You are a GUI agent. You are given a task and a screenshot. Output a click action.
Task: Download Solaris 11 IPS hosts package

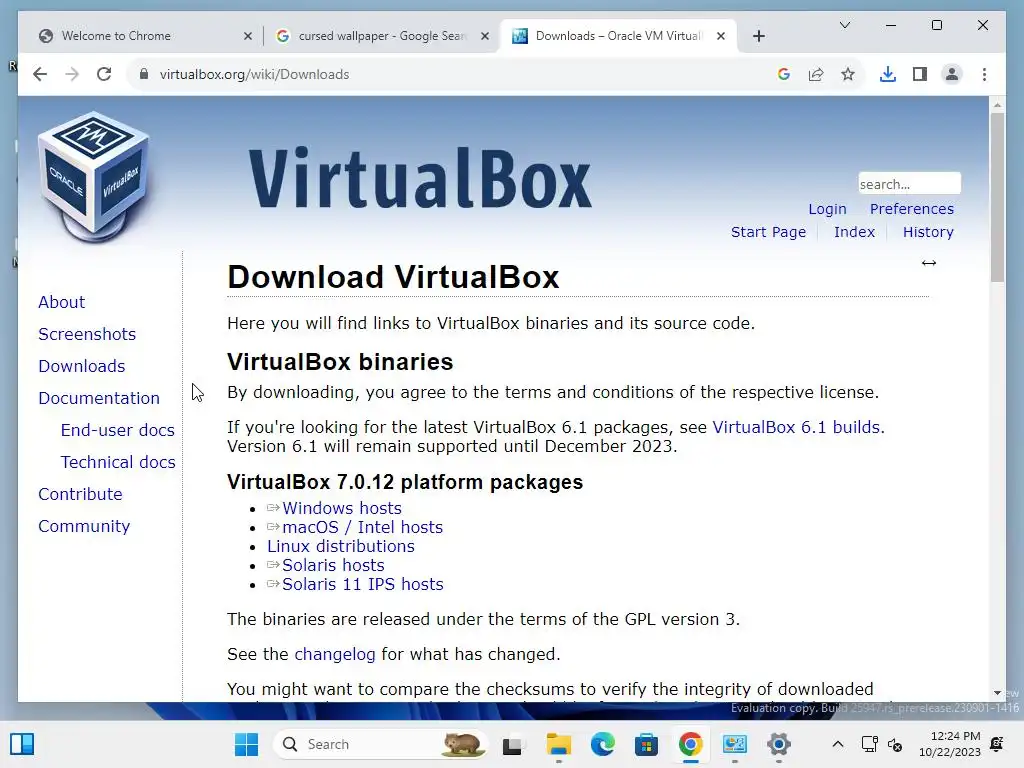[x=362, y=584]
